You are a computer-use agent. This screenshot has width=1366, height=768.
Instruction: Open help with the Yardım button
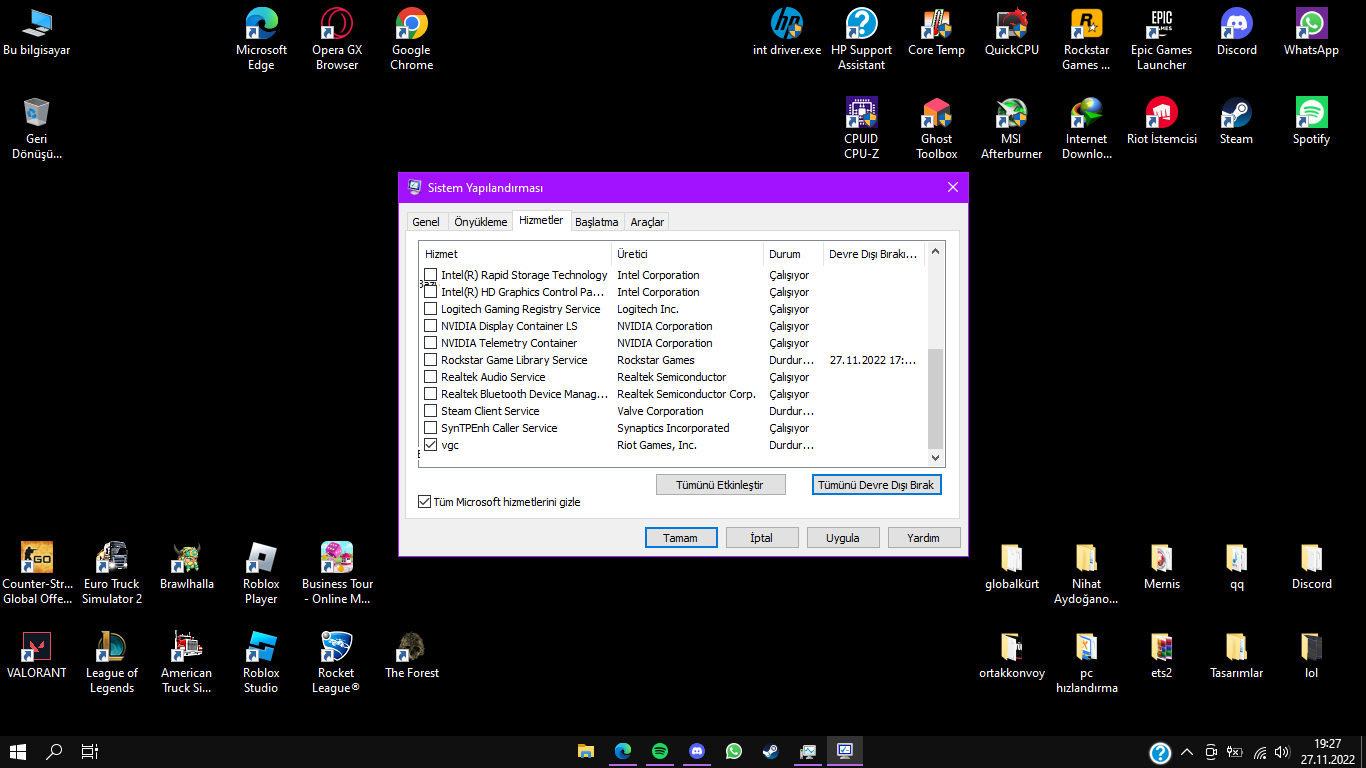[x=924, y=538]
